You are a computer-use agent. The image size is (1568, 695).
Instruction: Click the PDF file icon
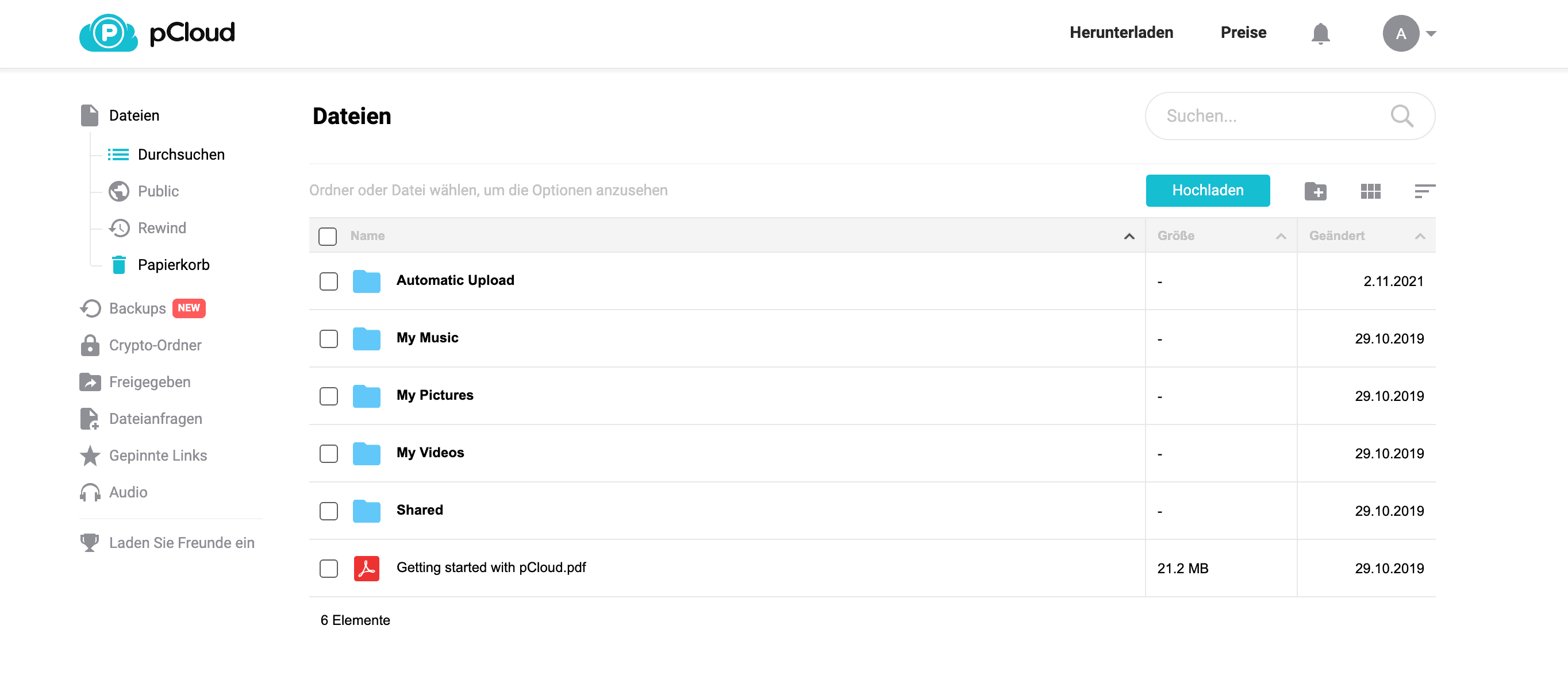pos(367,569)
